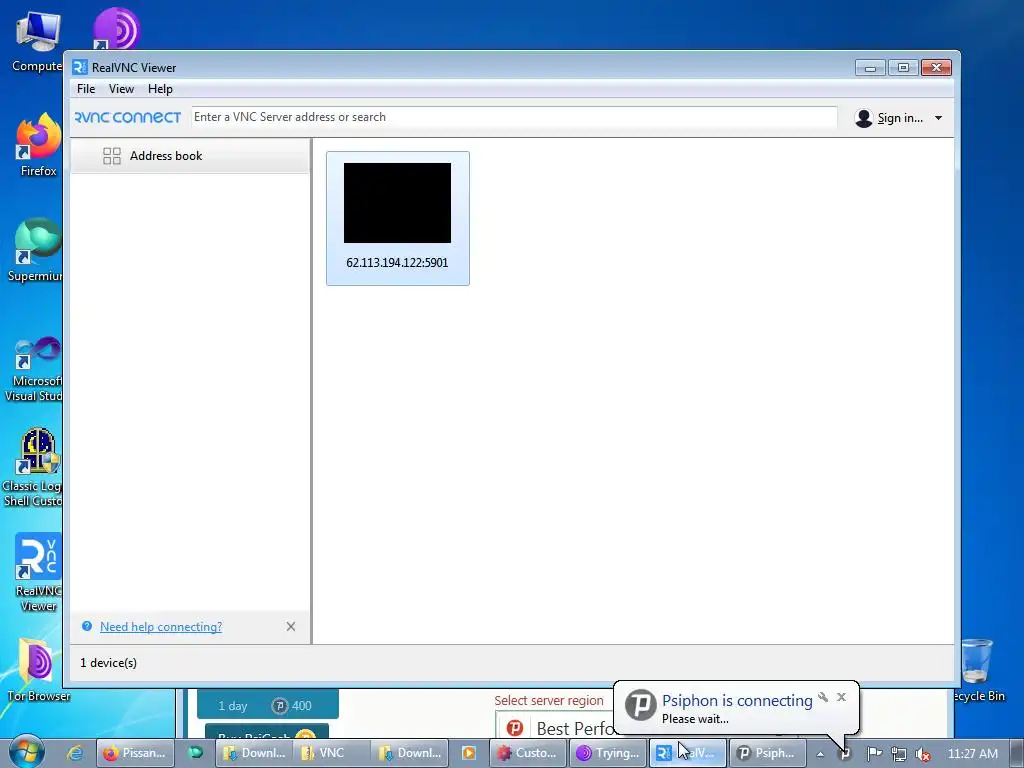Click the Supermium taskbar icon
This screenshot has width=1024, height=768.
[195, 753]
